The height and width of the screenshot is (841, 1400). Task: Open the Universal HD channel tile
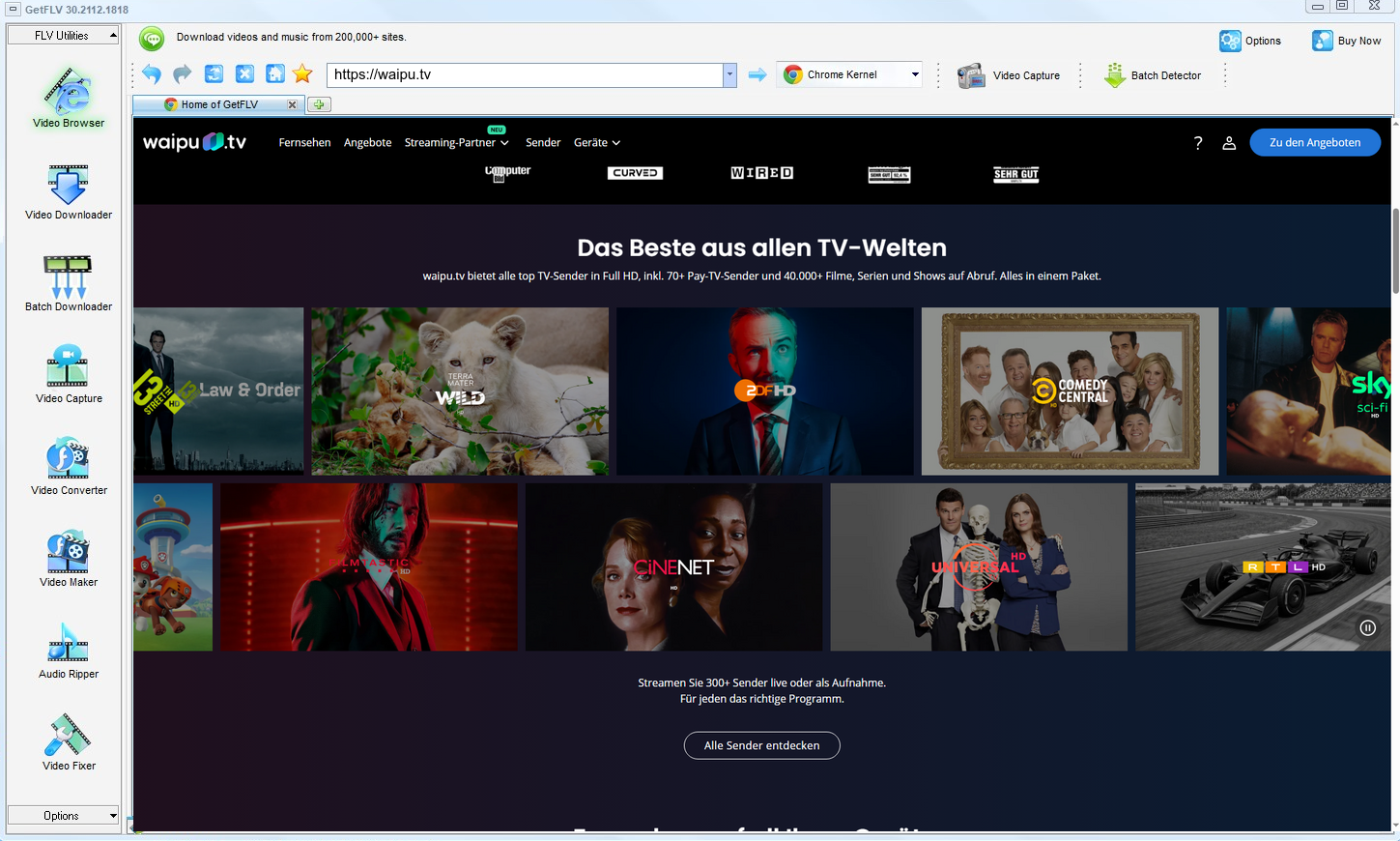coord(979,567)
